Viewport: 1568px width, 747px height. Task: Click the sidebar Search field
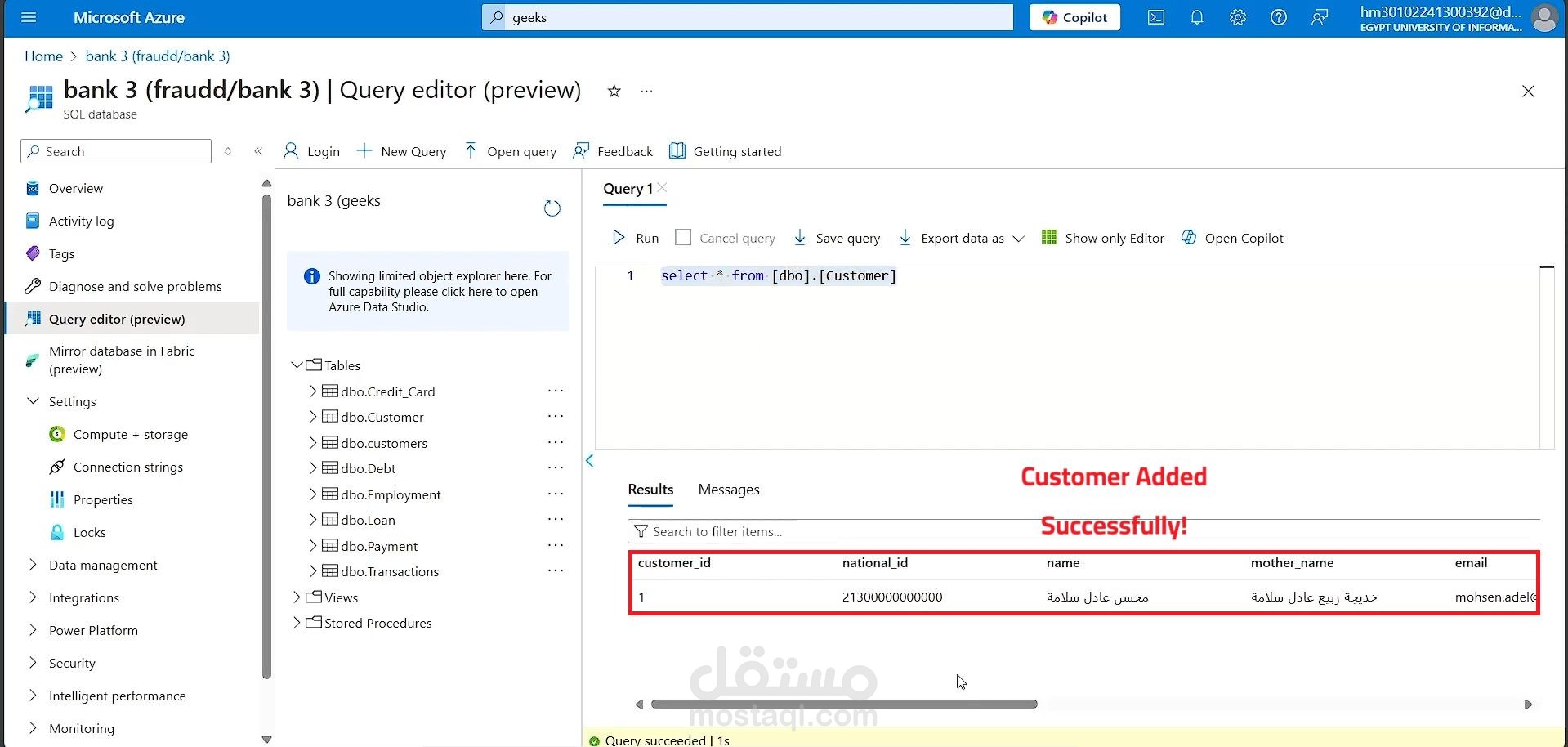(x=116, y=151)
